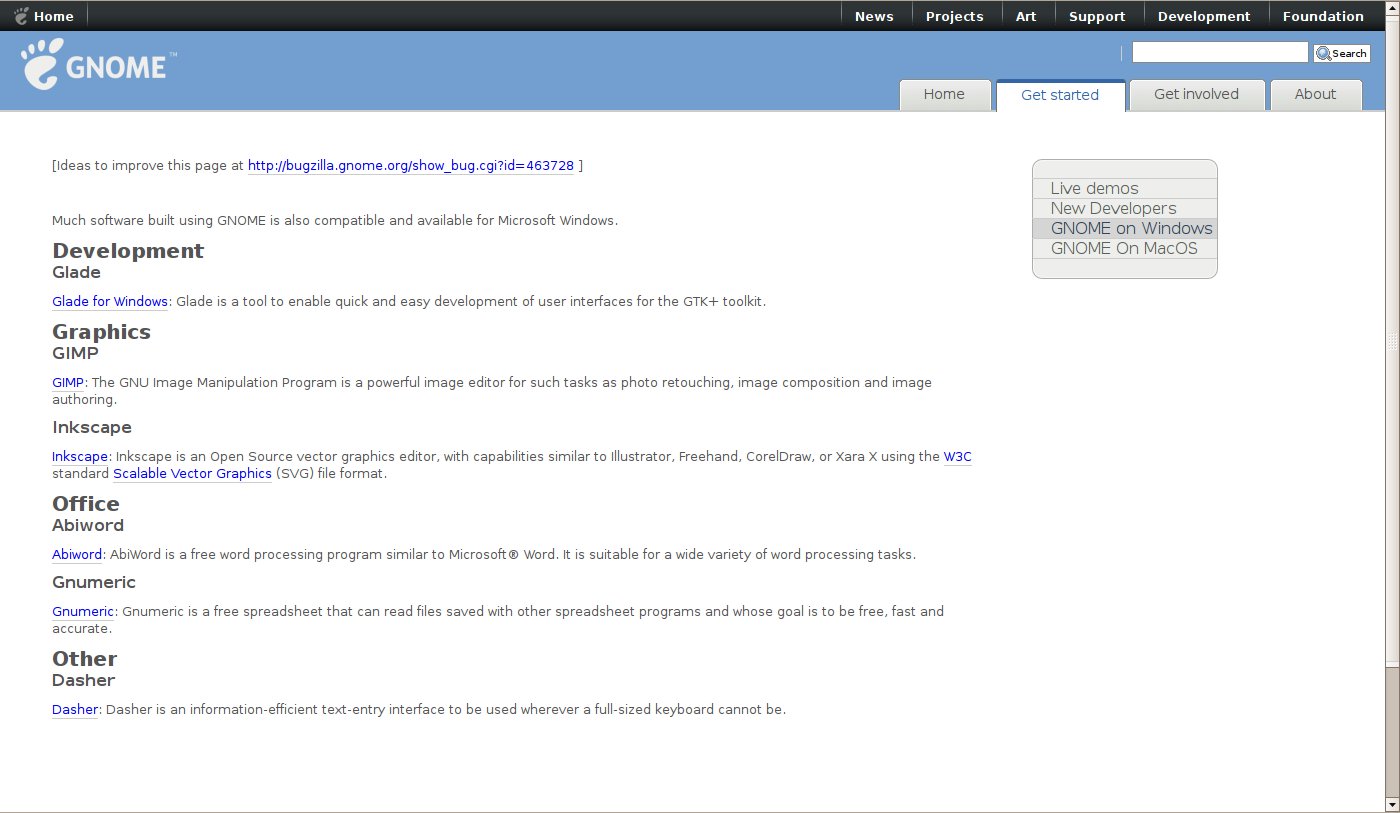Switch to the Home tab
Screen dimensions: 1400x813
click(x=944, y=95)
